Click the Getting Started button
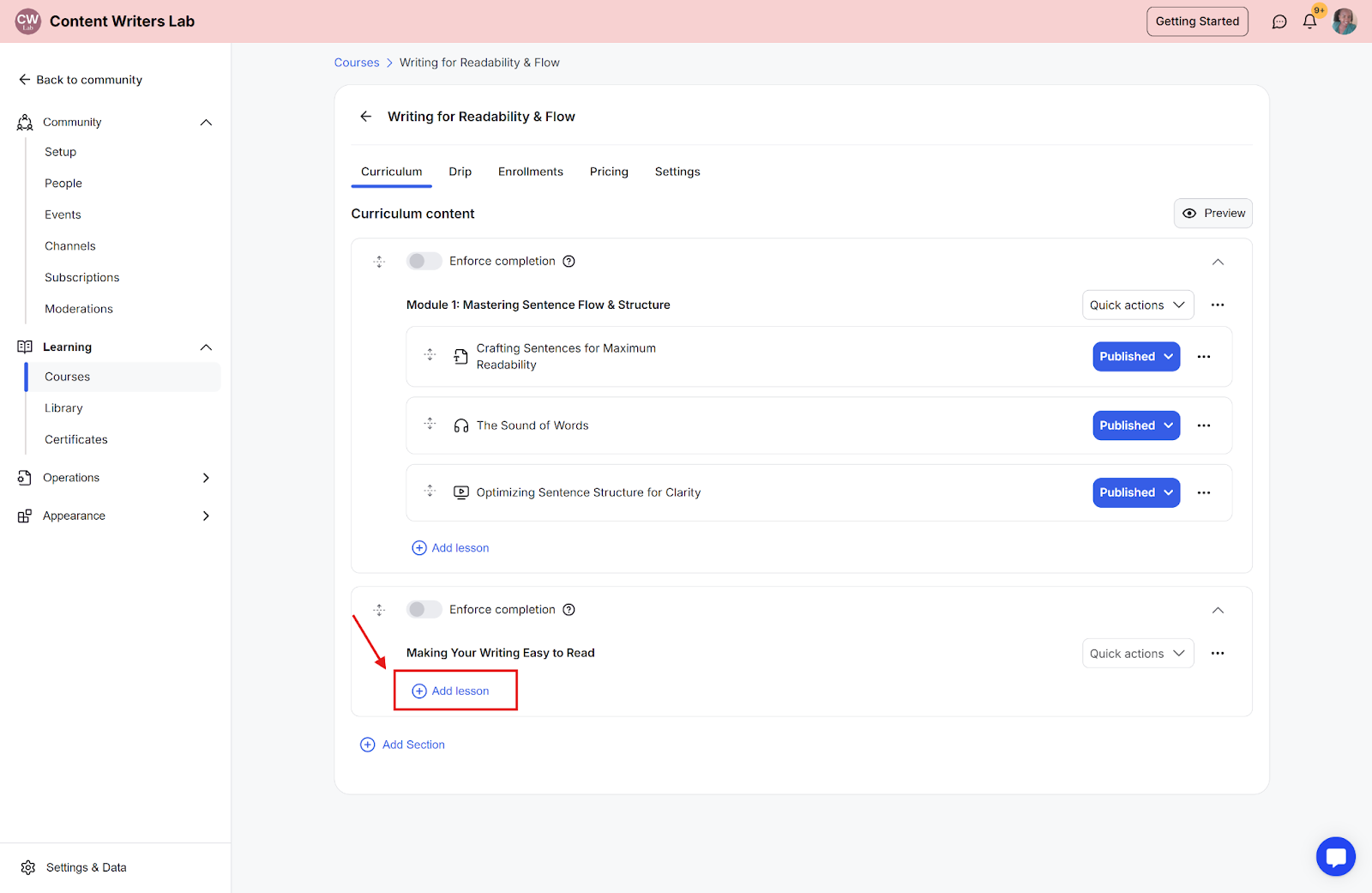The image size is (1372, 893). 1197,21
